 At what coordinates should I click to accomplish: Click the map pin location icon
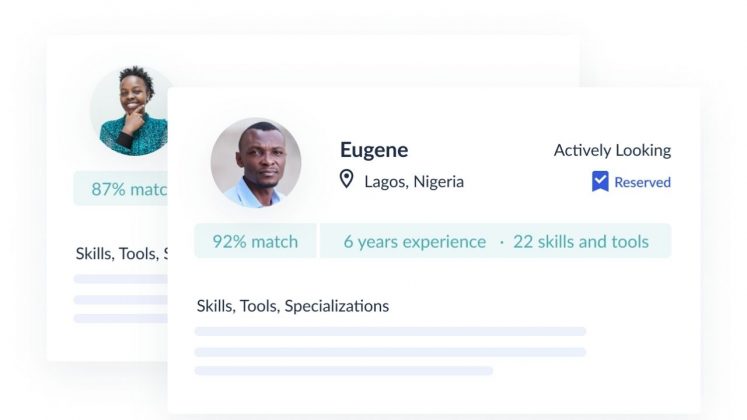(346, 180)
